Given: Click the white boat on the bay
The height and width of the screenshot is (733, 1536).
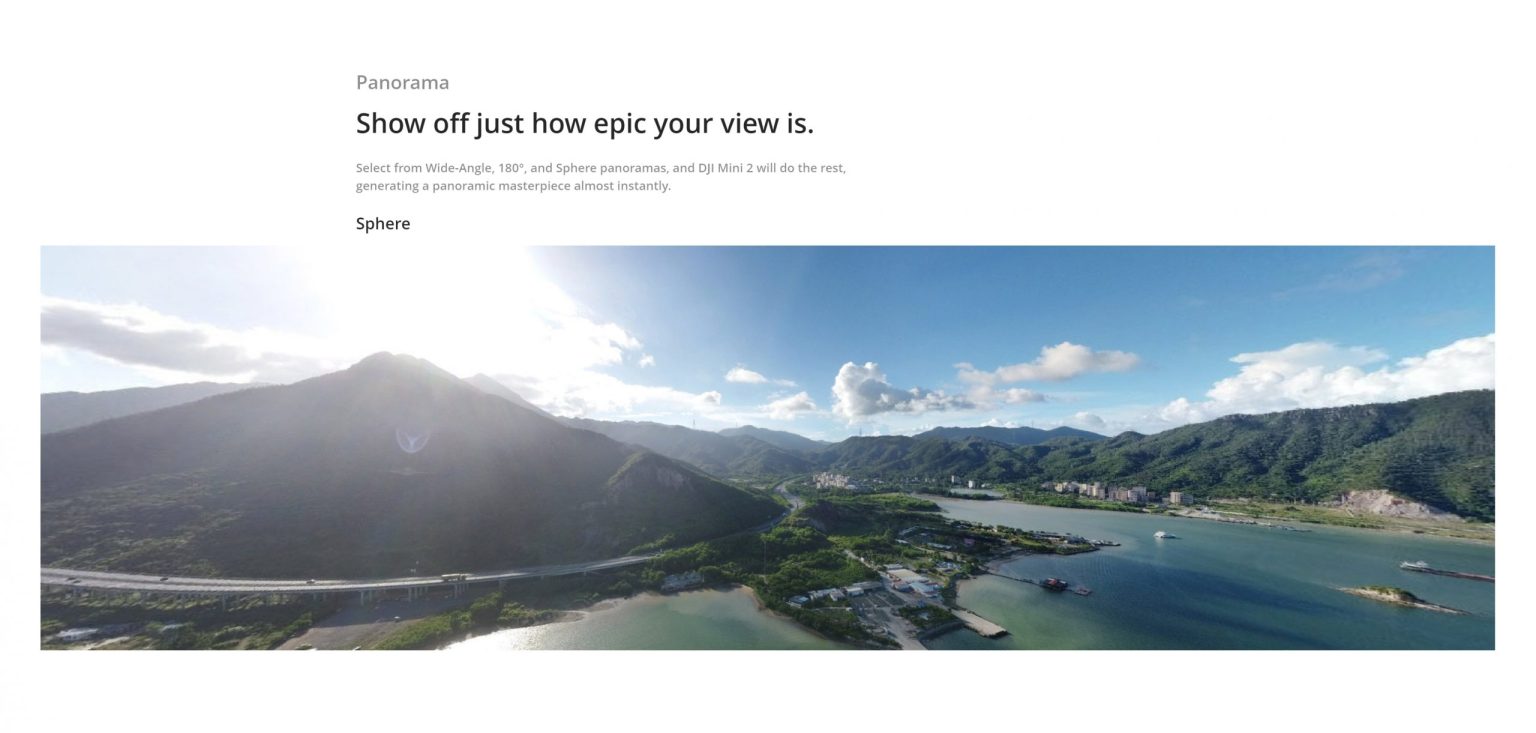Looking at the screenshot, I should 1165,535.
